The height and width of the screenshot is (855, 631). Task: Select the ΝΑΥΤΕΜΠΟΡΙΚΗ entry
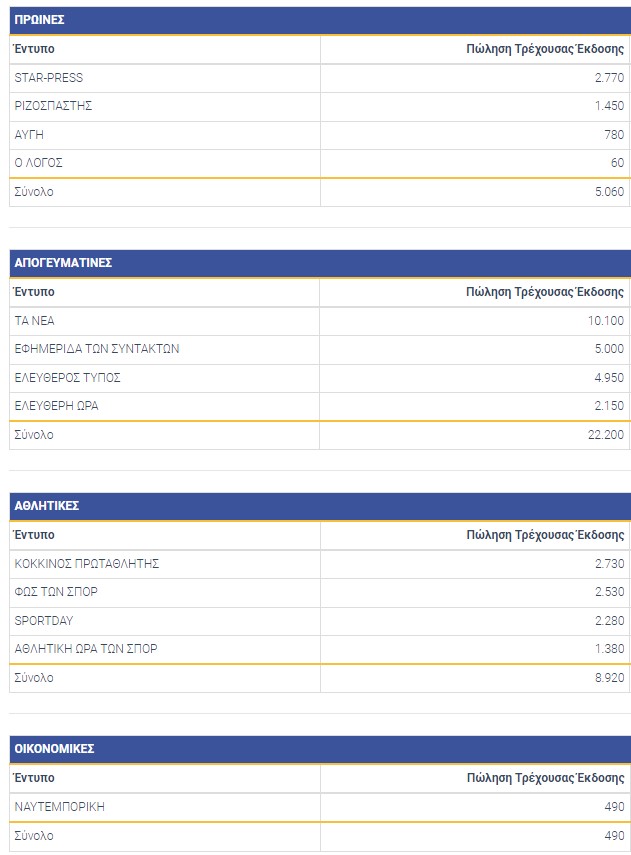pyautogui.click(x=60, y=807)
